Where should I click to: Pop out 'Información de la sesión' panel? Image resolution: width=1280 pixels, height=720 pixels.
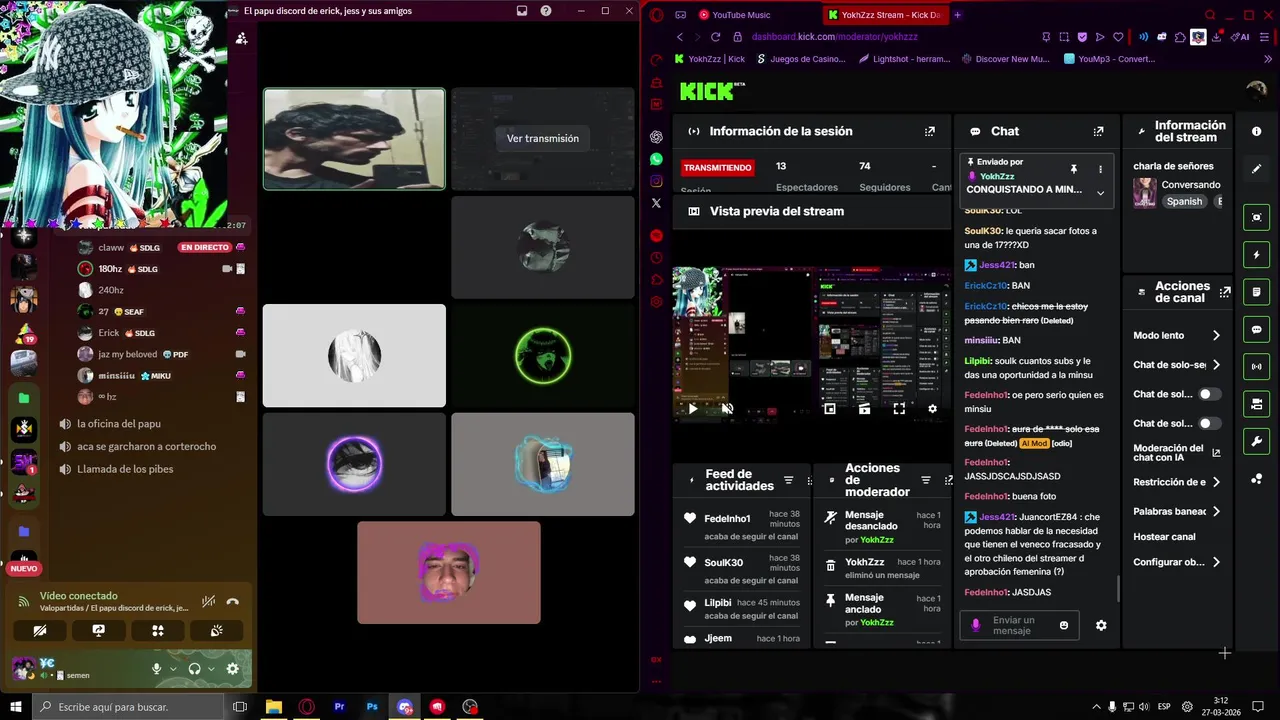[930, 131]
